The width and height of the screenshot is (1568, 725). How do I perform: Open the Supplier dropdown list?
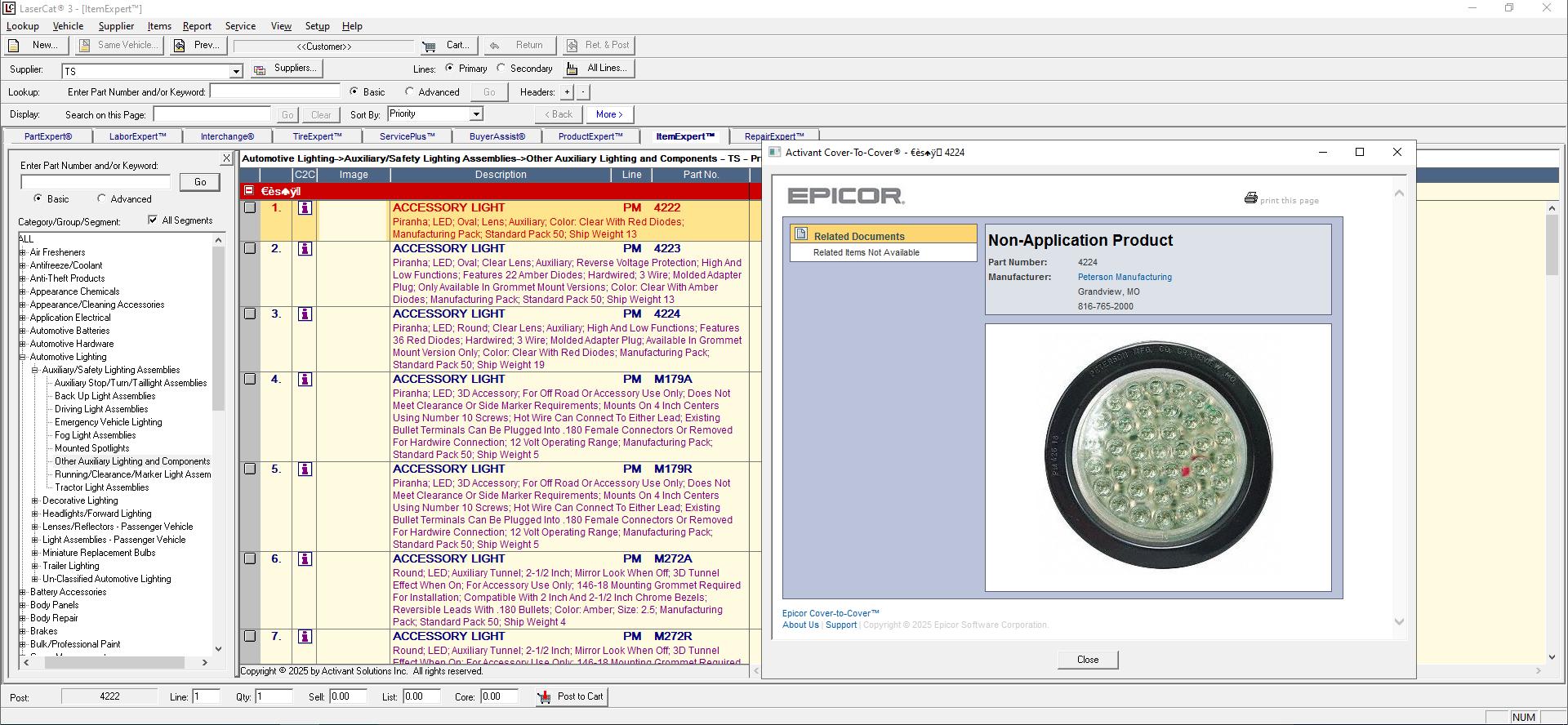pos(235,71)
